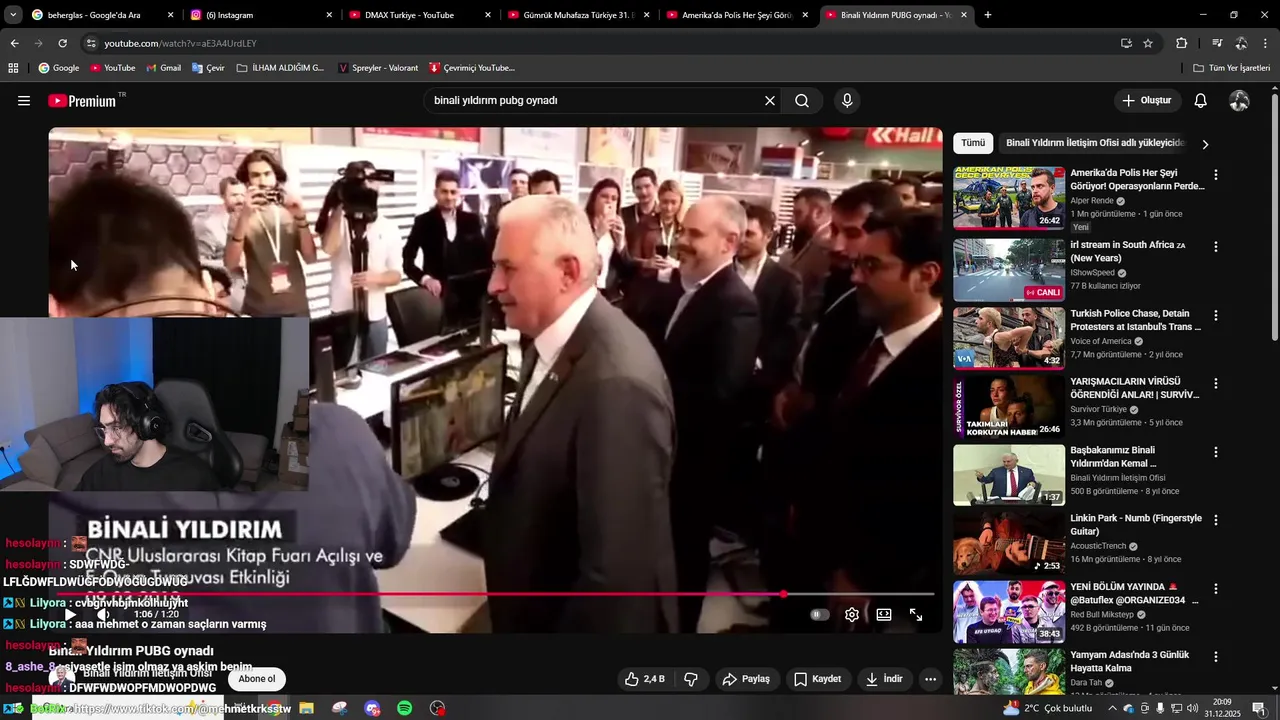
Task: Open Chrome extensions puzzle icon
Action: (1182, 43)
